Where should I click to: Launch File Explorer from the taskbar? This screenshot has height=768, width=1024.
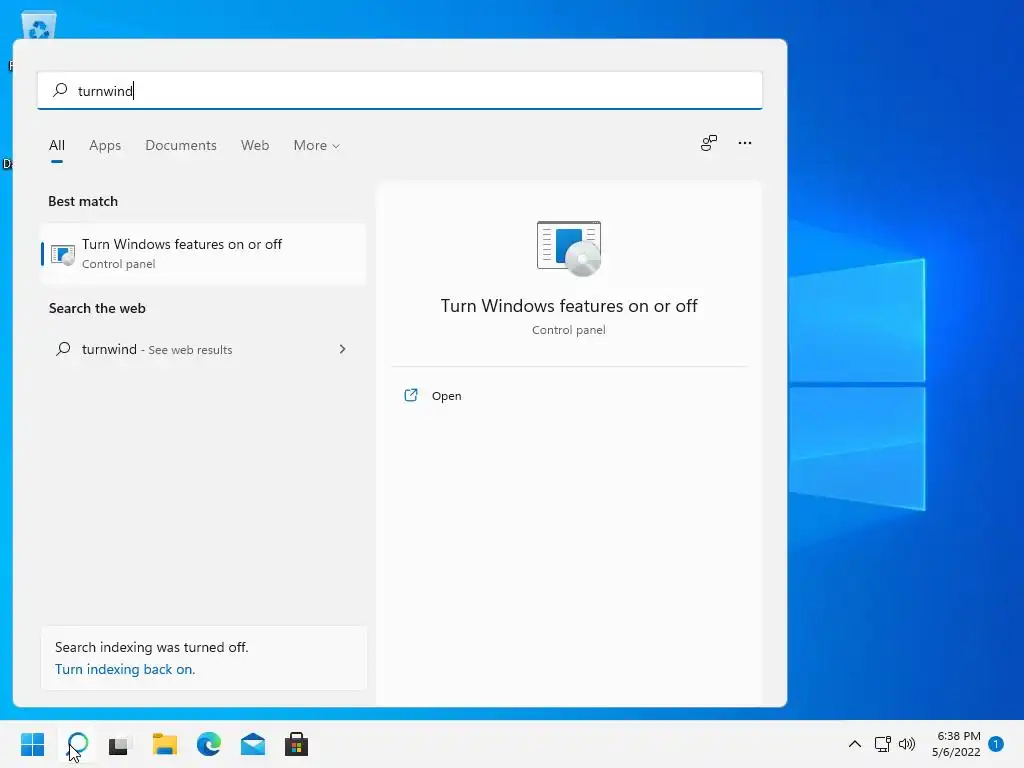click(165, 744)
